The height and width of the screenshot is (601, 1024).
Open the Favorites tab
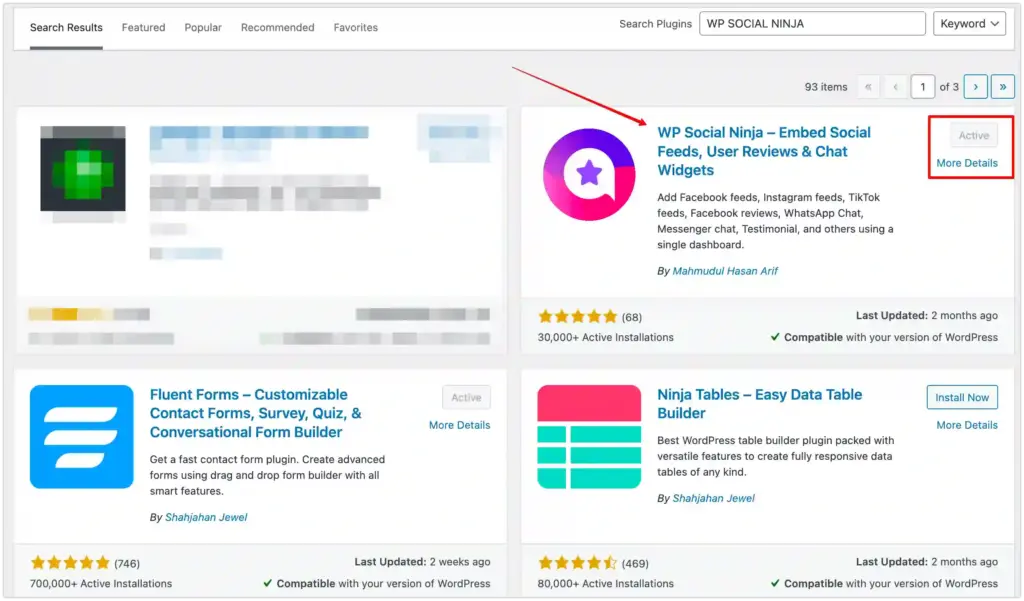pos(356,27)
